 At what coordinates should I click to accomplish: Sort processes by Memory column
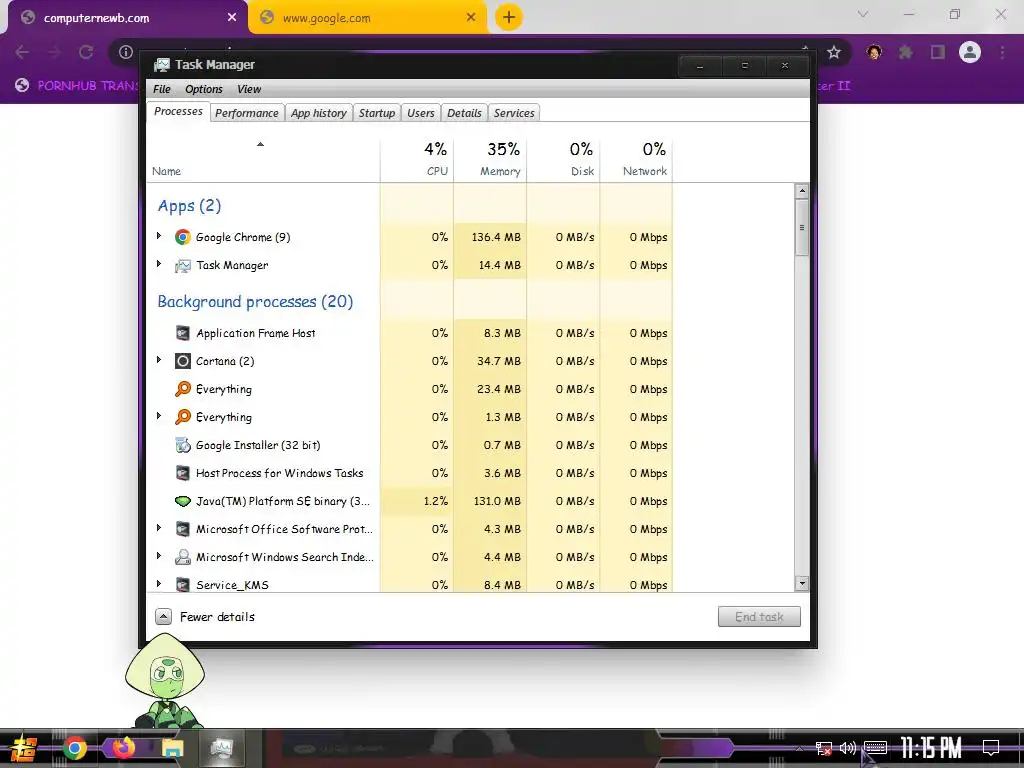[490, 159]
